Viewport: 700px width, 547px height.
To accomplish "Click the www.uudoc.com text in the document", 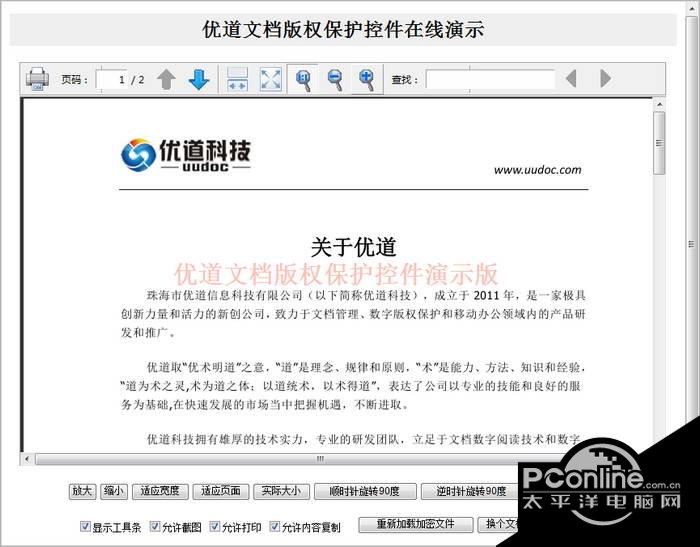I will [538, 170].
